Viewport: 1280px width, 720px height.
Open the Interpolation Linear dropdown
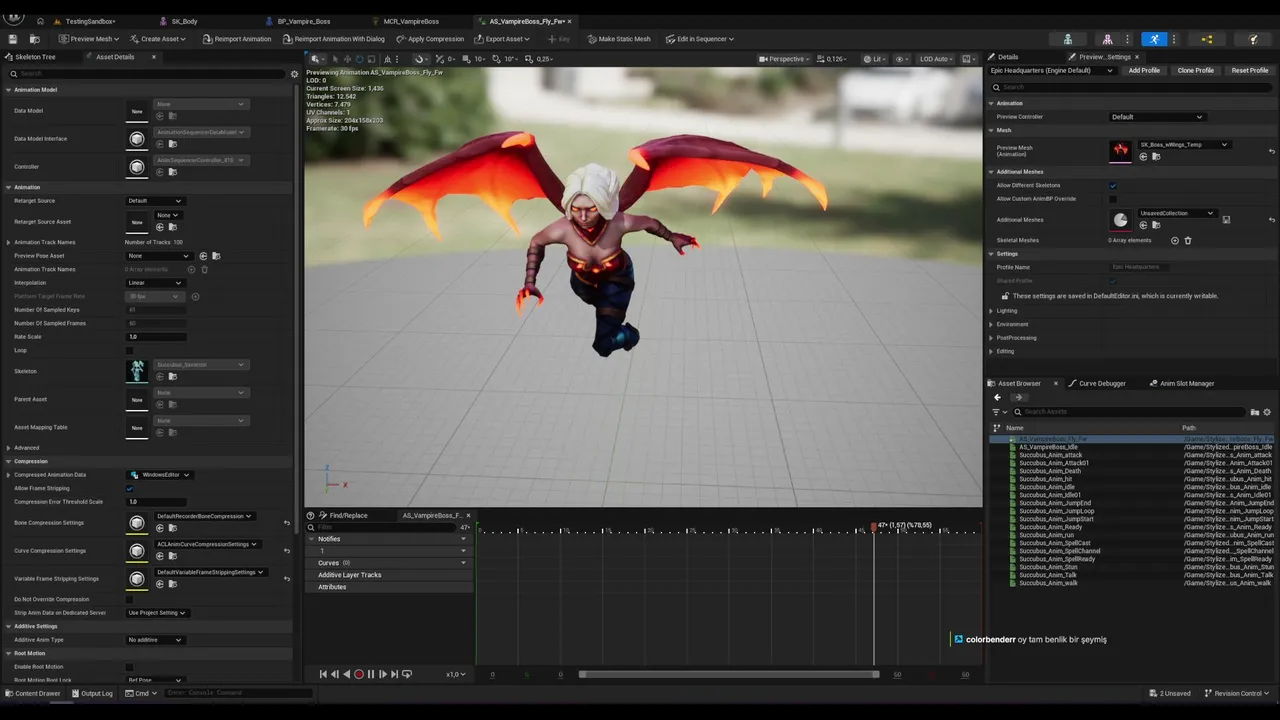155,283
